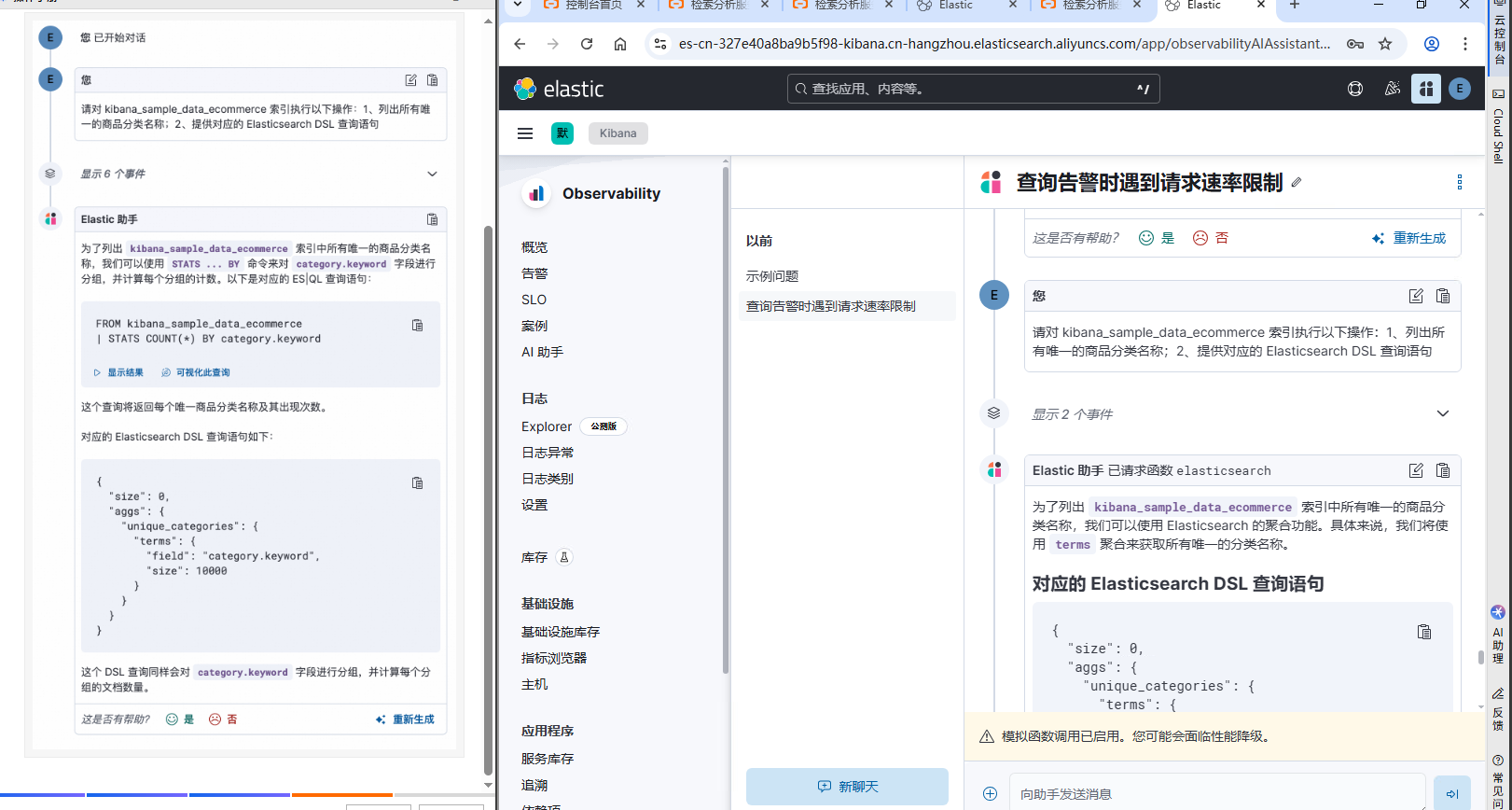
Task: Copy the DSL JSON code block in left panel
Action: (x=418, y=482)
